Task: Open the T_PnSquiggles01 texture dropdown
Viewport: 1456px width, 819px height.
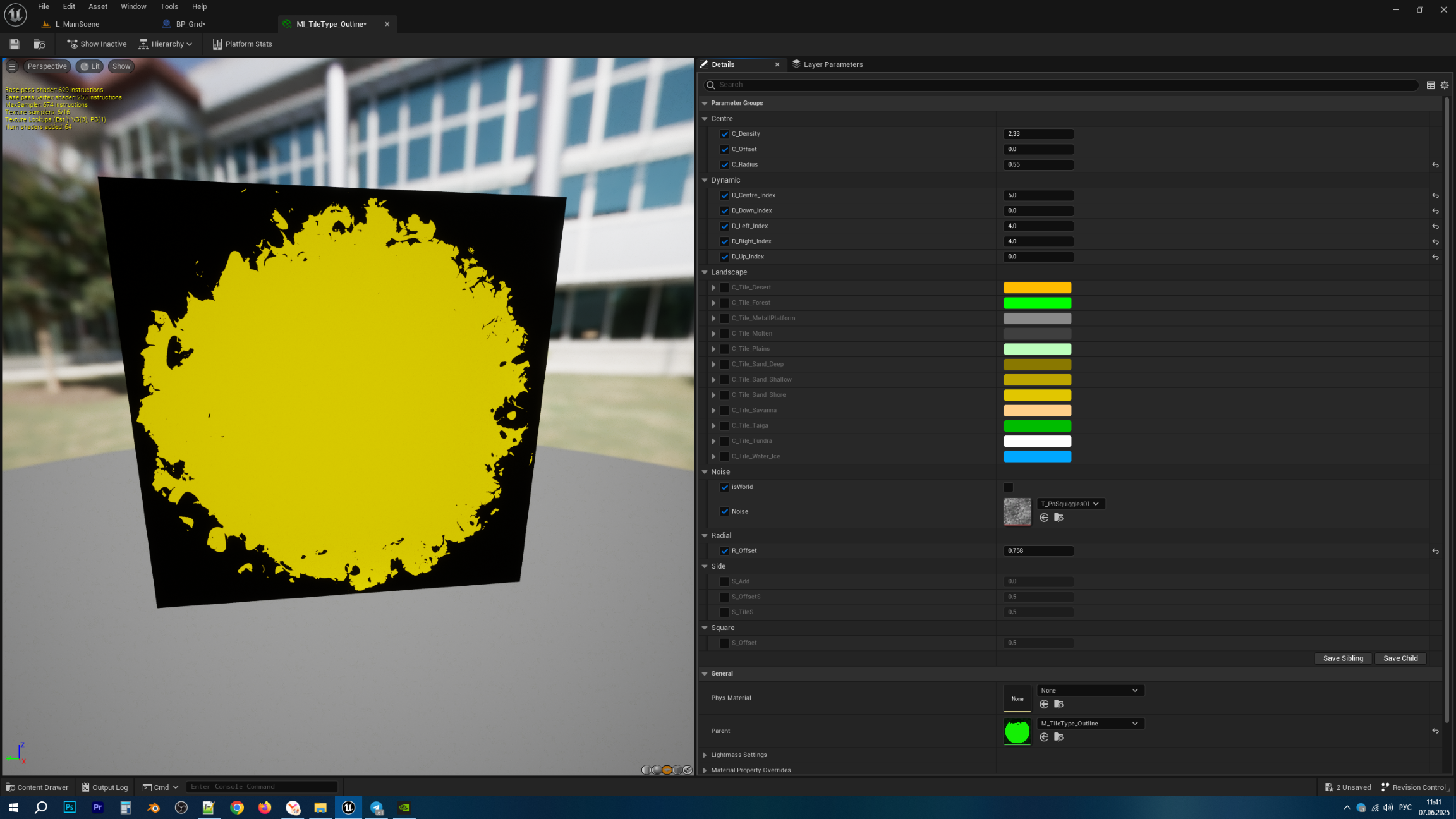Action: coord(1071,504)
